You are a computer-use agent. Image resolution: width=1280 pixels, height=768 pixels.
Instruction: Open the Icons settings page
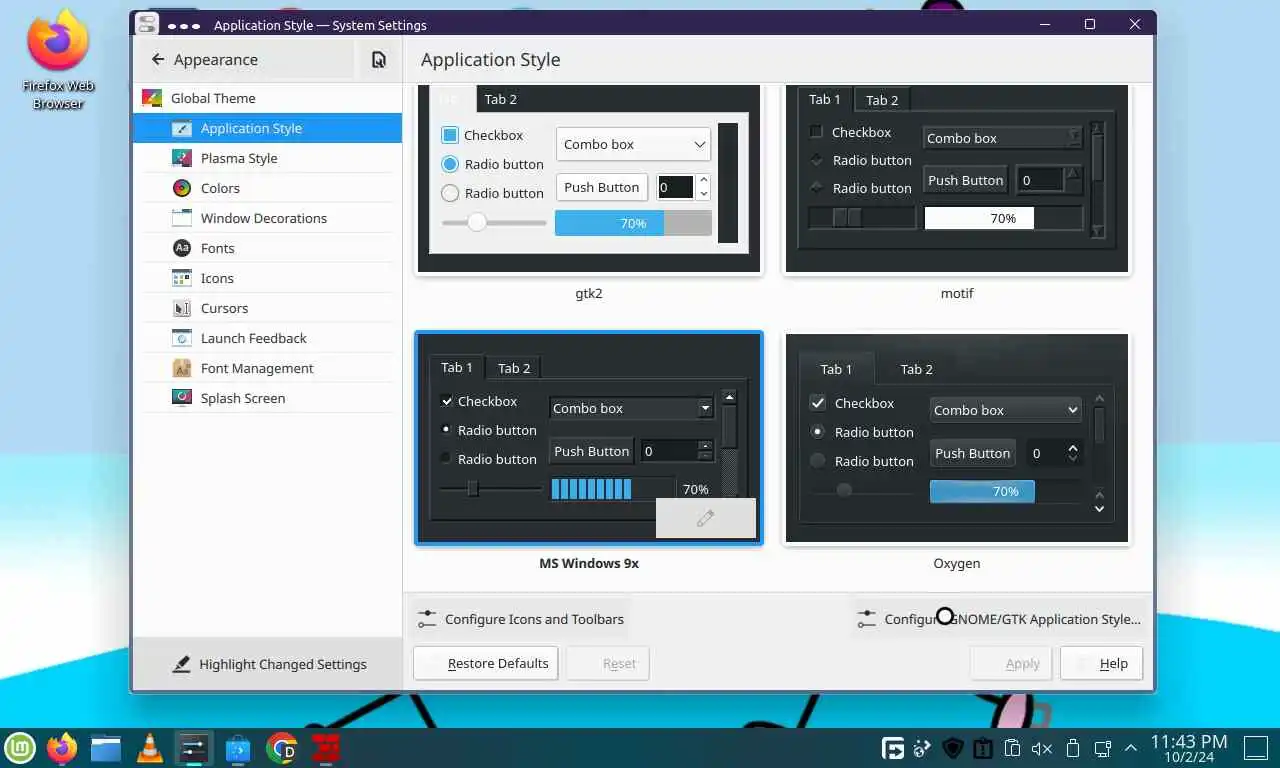click(x=267, y=278)
